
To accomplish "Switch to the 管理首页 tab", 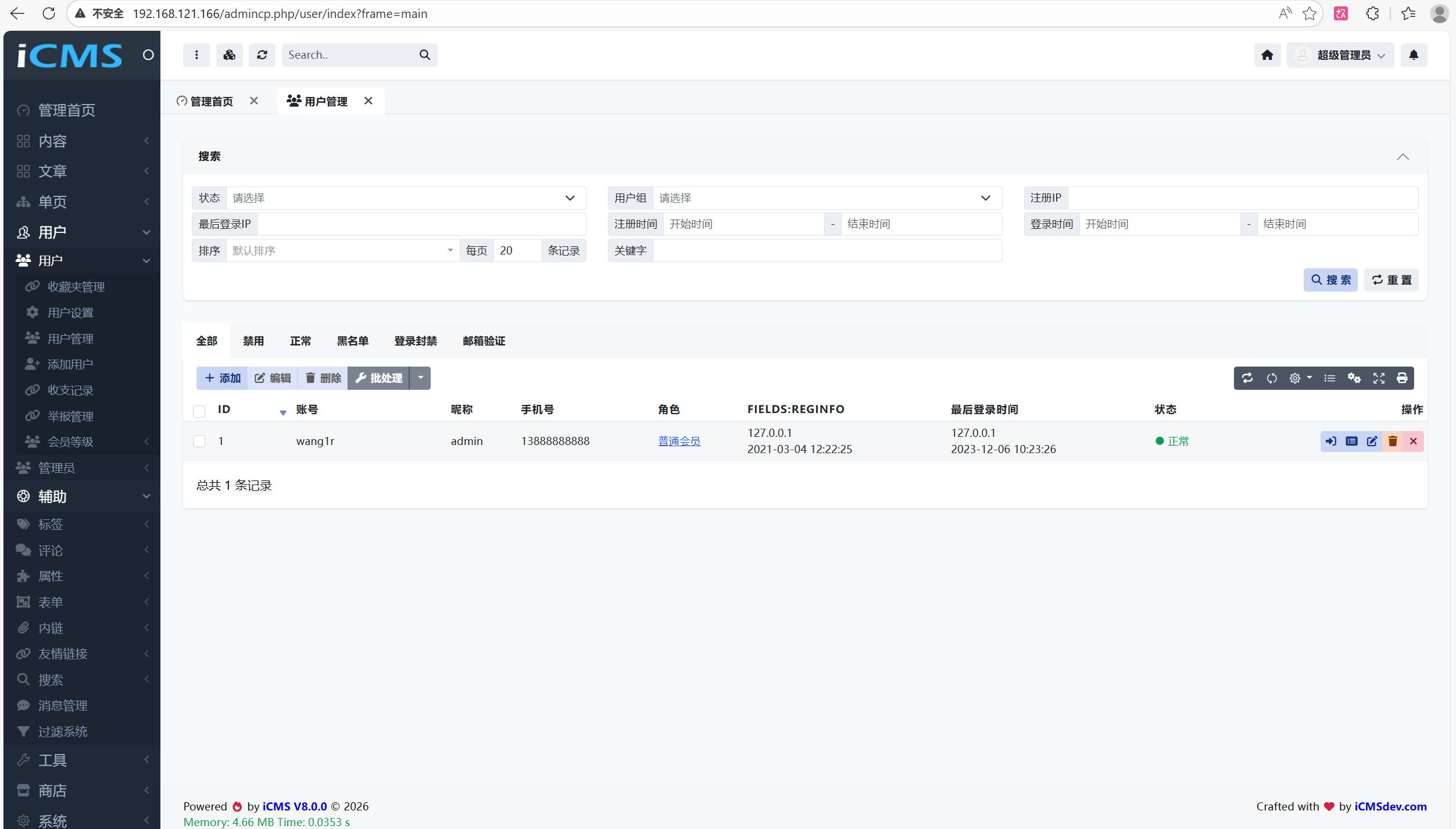I will coord(212,102).
